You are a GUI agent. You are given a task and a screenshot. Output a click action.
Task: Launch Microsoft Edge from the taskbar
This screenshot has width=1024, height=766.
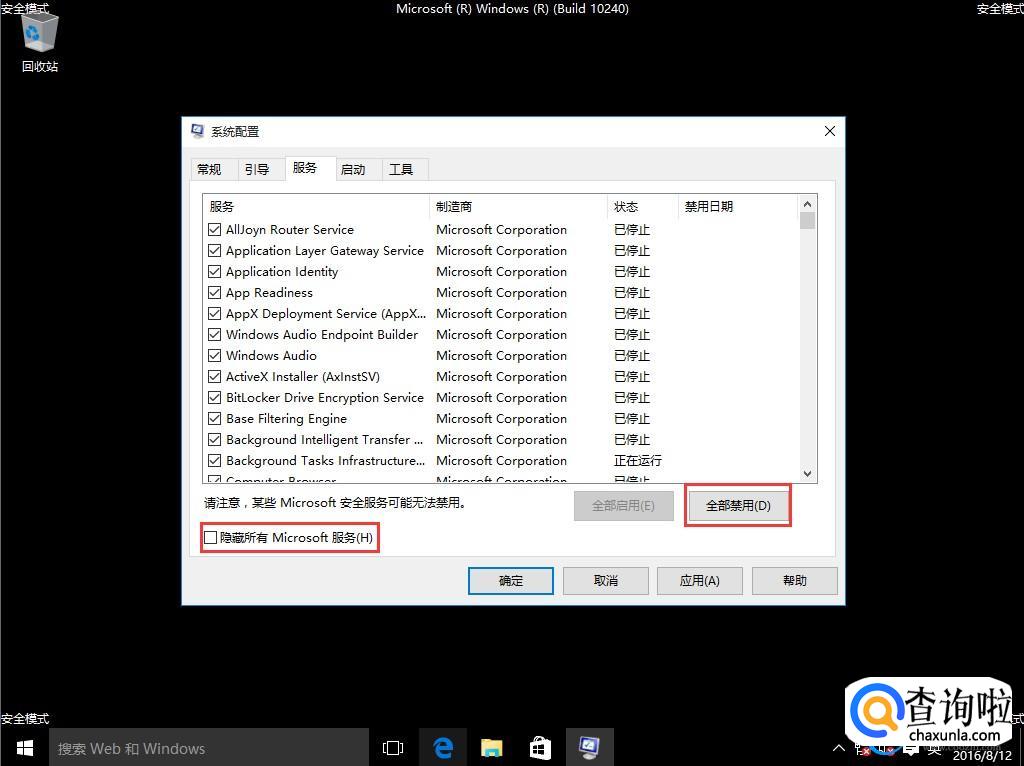click(x=443, y=748)
